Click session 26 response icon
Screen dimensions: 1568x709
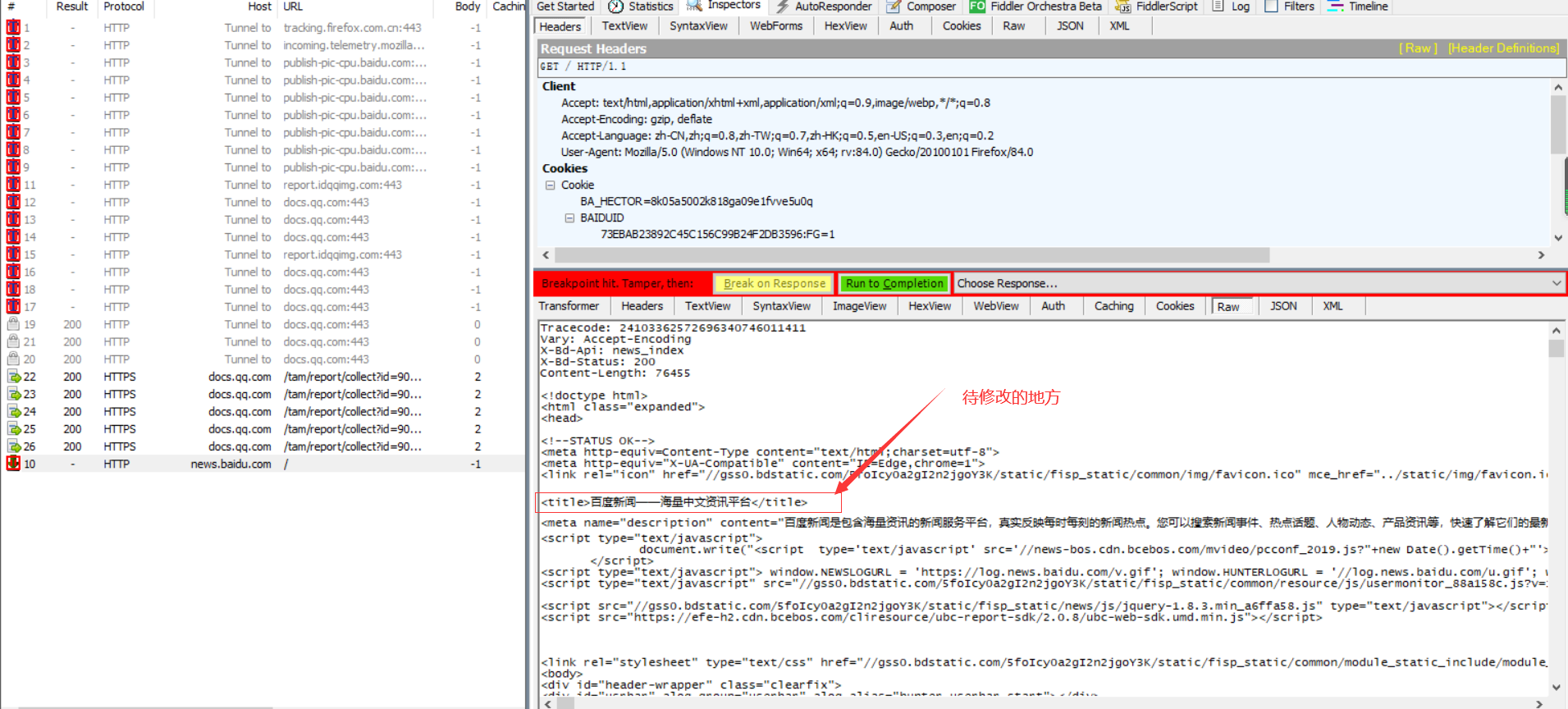[14, 446]
